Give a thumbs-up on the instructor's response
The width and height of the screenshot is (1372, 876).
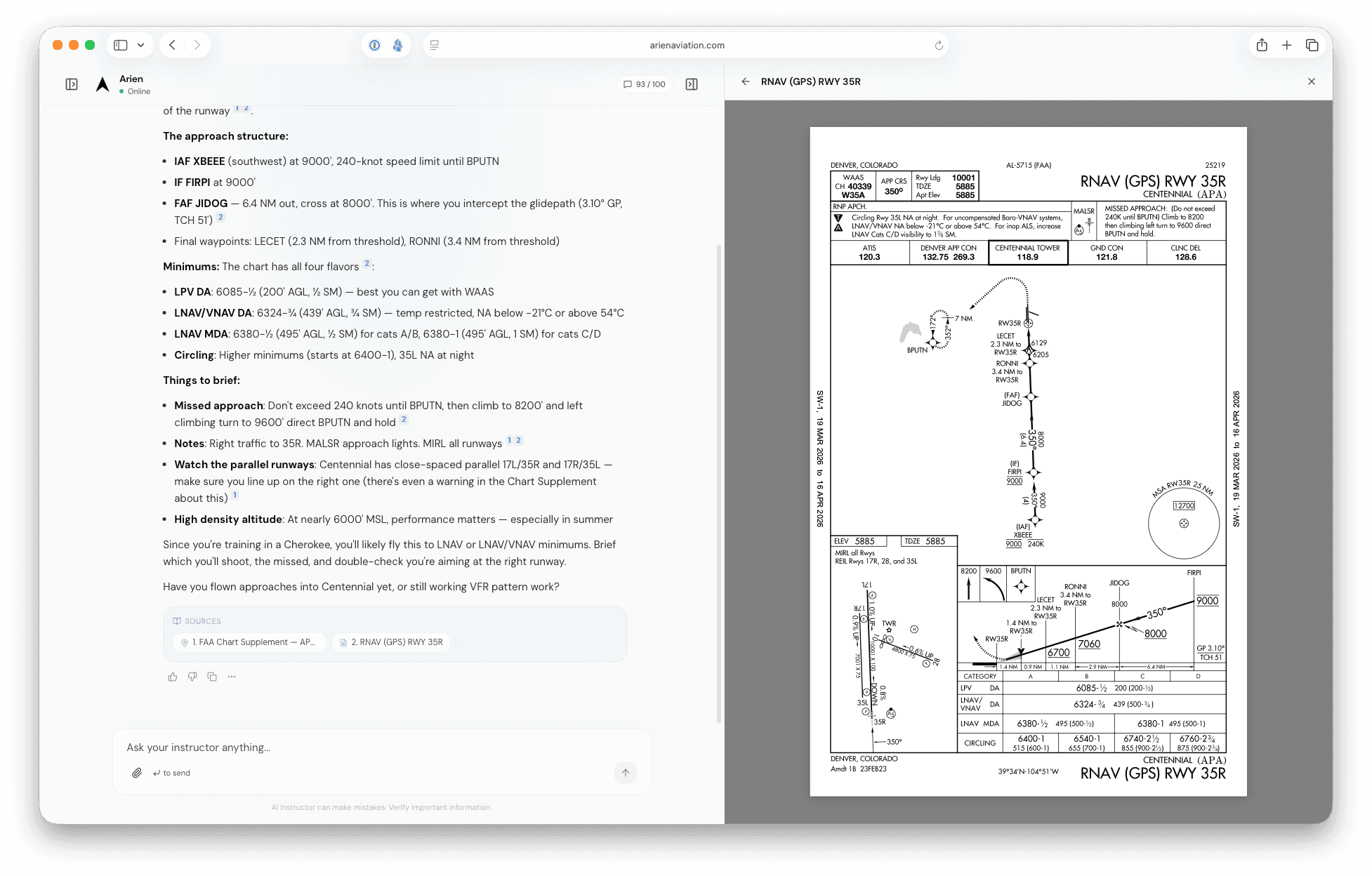[173, 676]
